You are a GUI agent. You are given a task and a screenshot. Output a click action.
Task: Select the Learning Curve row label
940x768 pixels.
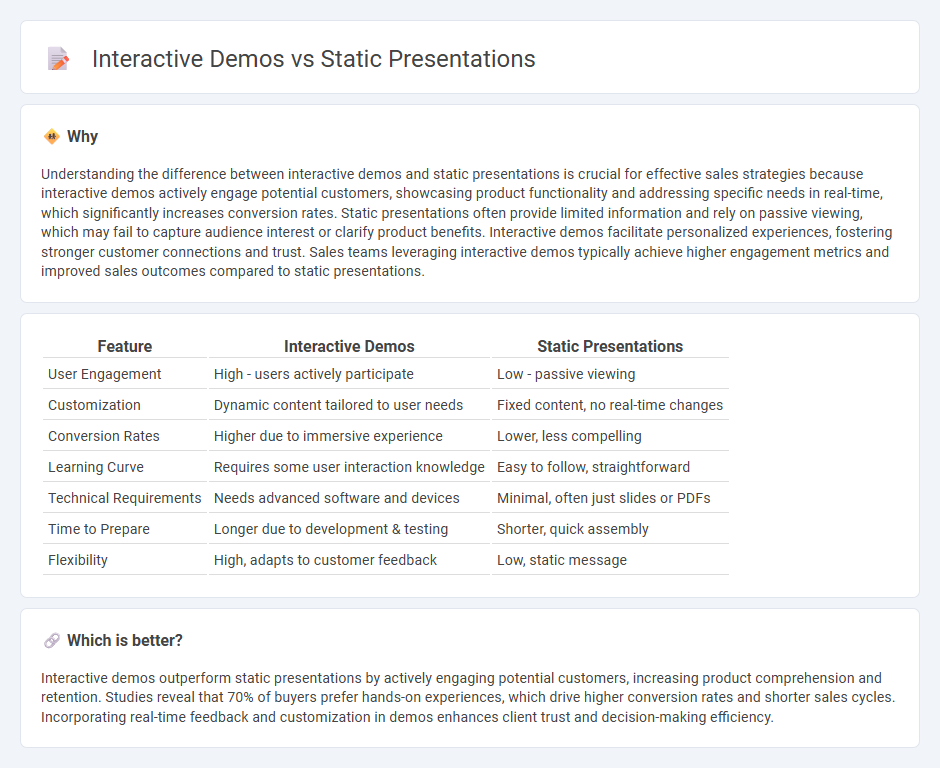(96, 468)
